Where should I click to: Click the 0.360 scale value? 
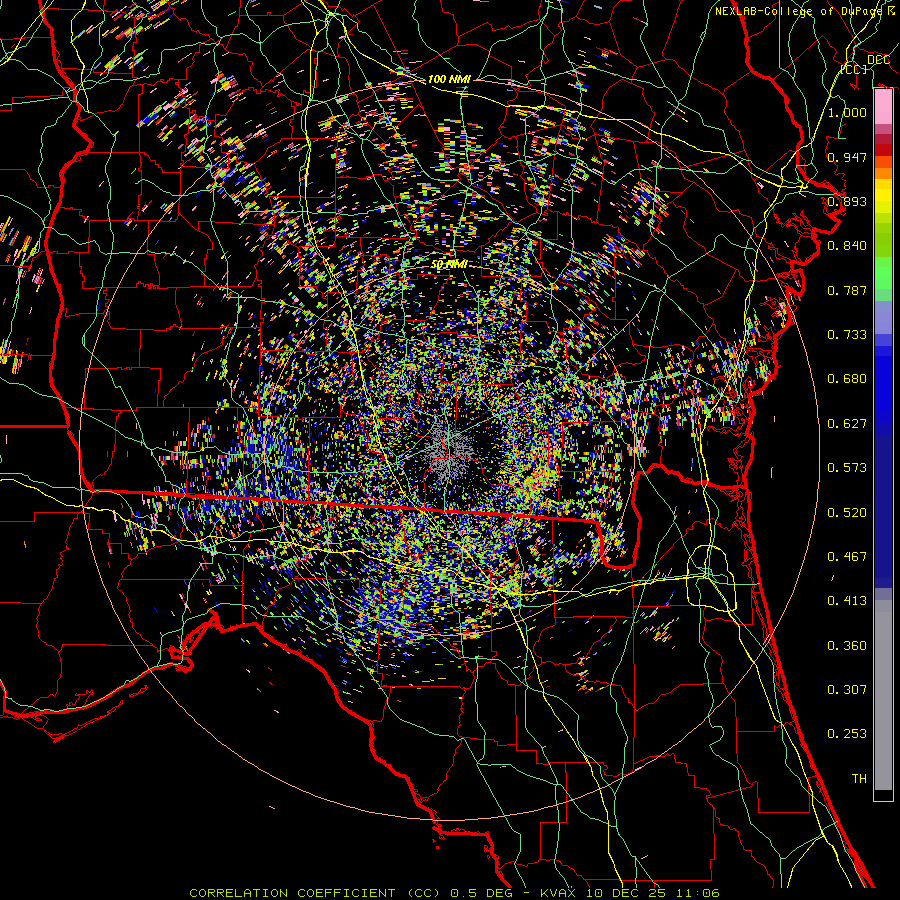click(847, 646)
